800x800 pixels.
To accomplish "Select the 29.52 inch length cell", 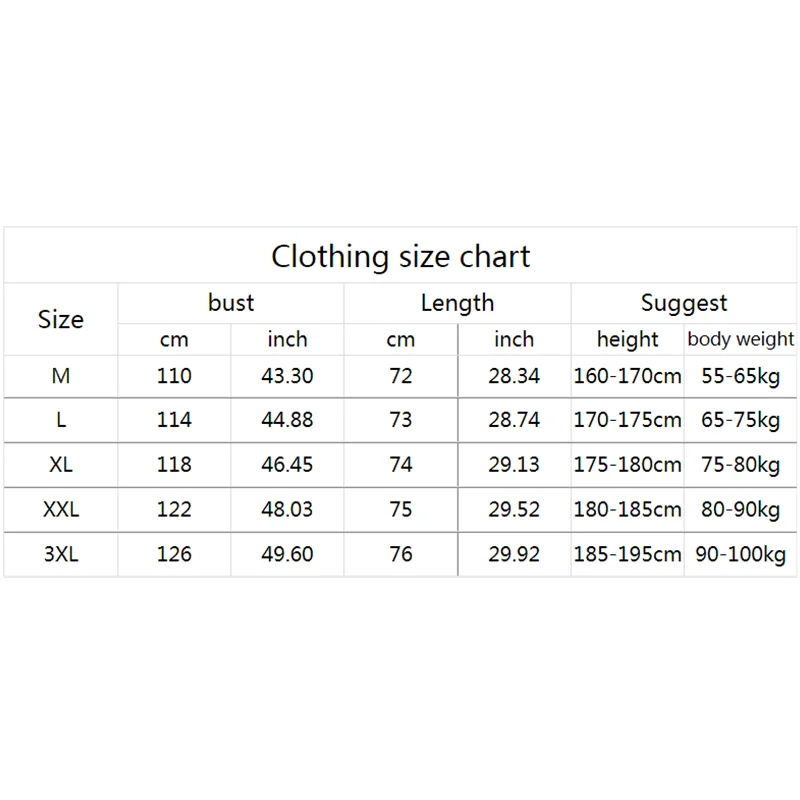I will 514,509.
